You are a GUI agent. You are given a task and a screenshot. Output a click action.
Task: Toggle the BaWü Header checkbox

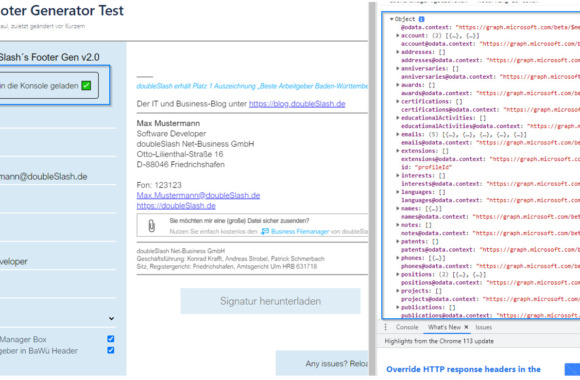coord(111,350)
